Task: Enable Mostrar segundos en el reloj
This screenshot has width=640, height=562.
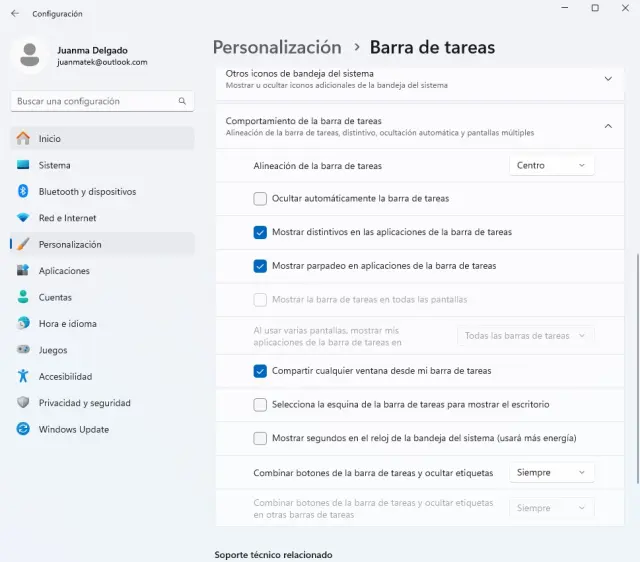Action: (260, 438)
